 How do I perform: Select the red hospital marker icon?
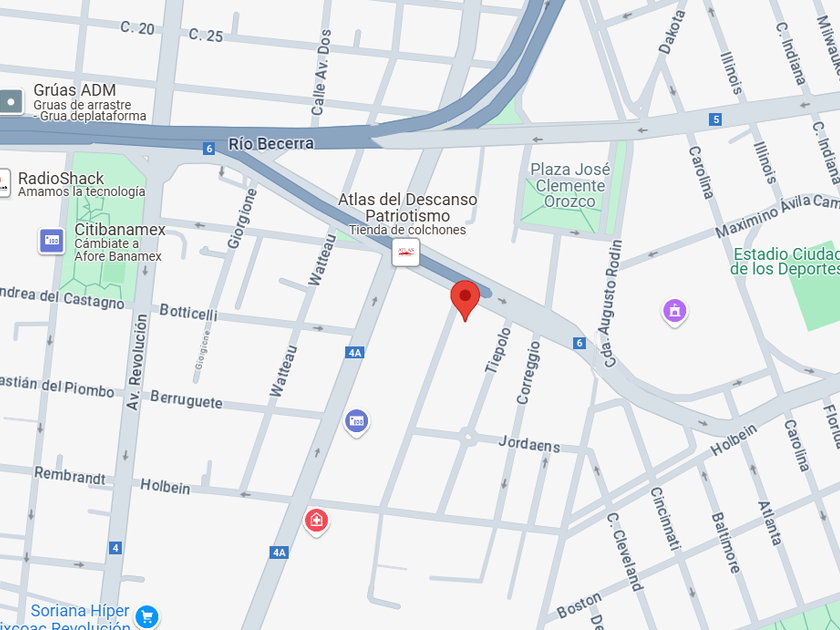coord(316,521)
